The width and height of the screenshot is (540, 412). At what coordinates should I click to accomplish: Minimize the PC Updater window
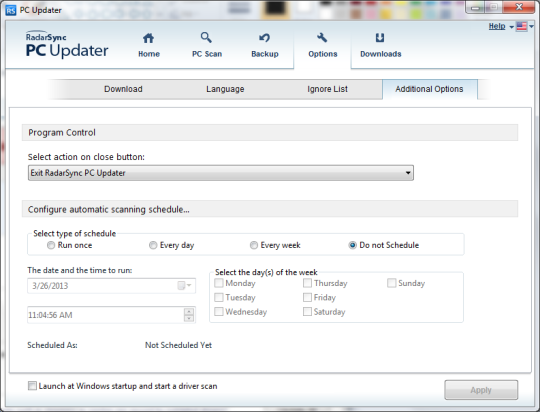(476, 7)
